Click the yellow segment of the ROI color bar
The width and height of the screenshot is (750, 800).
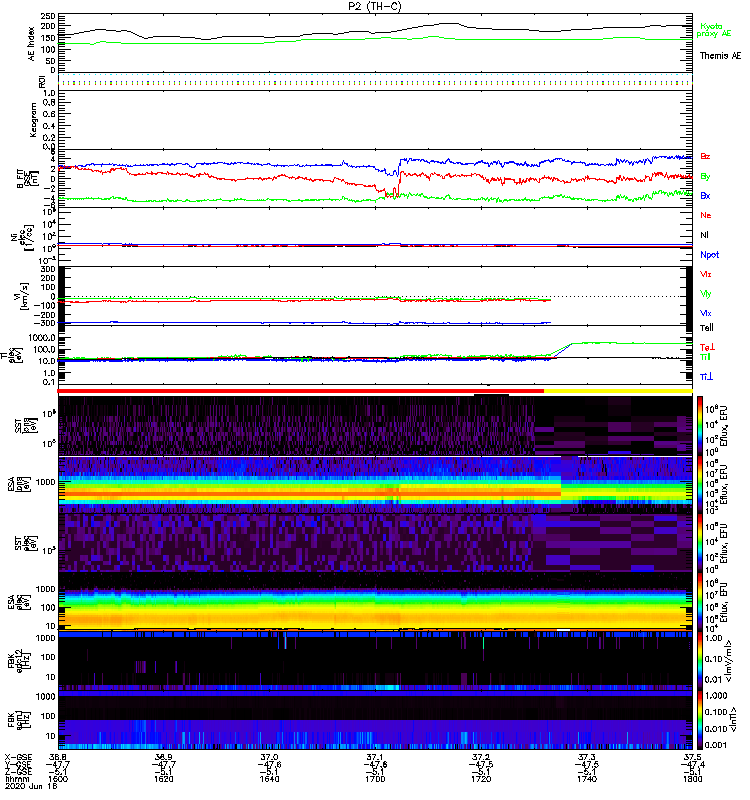[618, 391]
